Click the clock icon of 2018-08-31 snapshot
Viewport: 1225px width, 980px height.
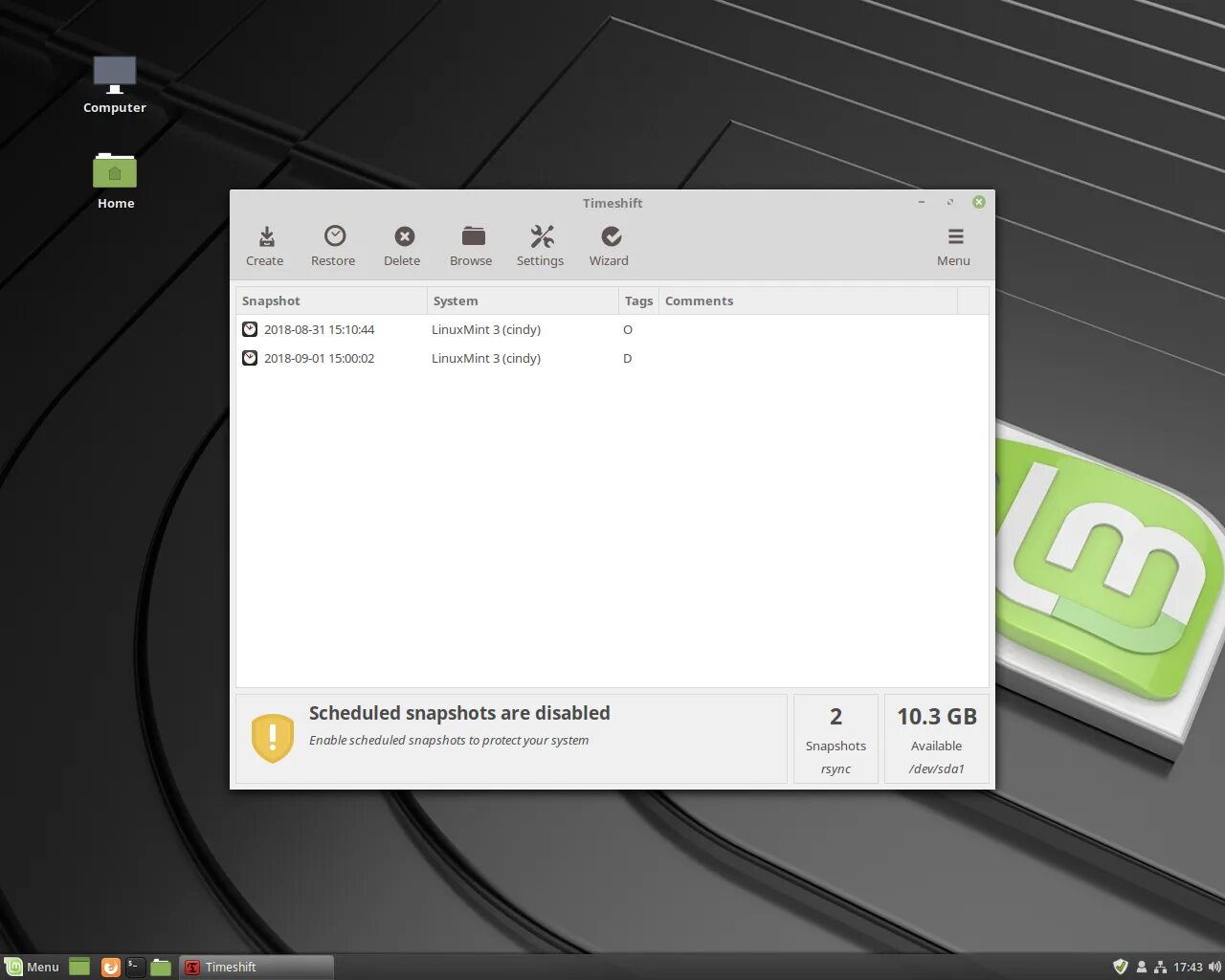[250, 329]
